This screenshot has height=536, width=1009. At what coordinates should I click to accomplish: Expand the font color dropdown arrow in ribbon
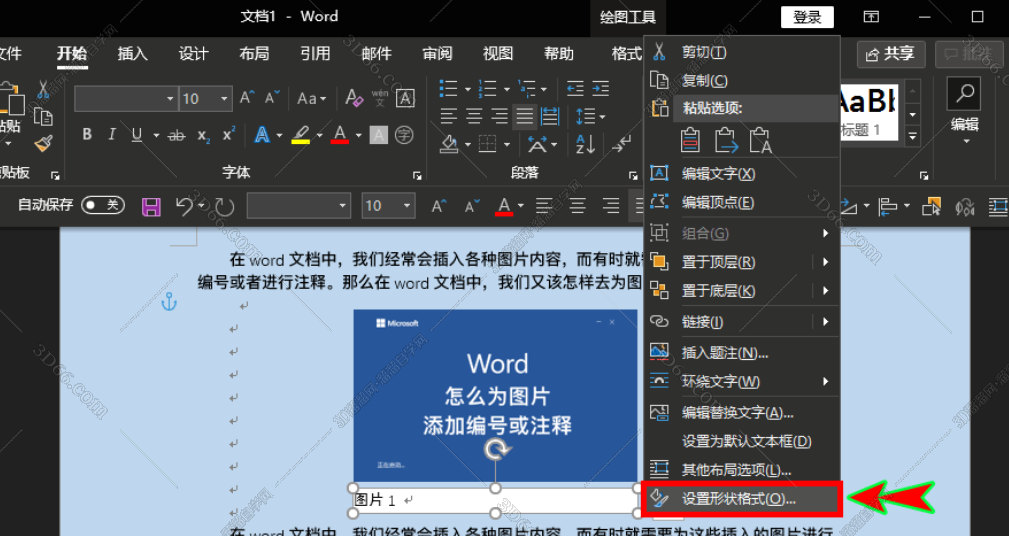click(358, 135)
